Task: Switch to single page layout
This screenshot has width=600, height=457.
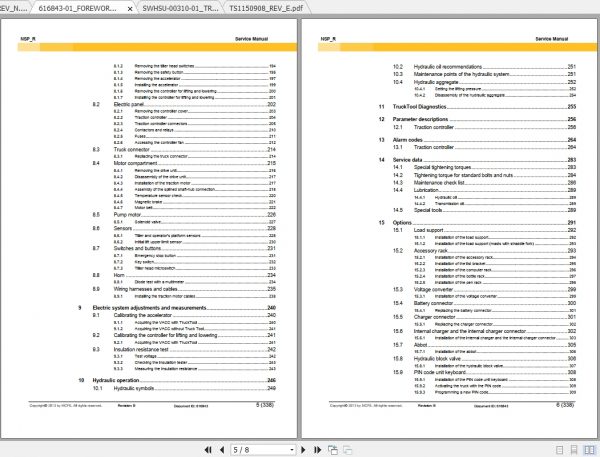Action: point(559,450)
